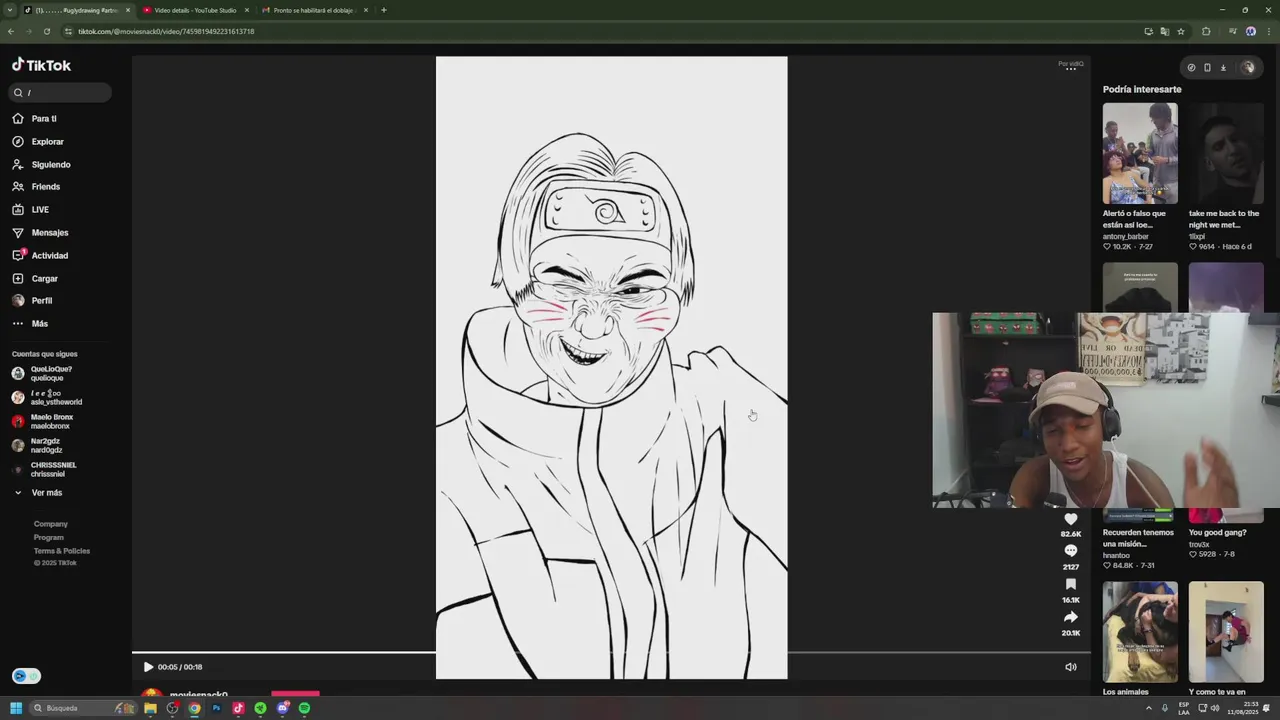Toggle the extension switch at bottom-left
The height and width of the screenshot is (720, 1280).
[x=26, y=676]
